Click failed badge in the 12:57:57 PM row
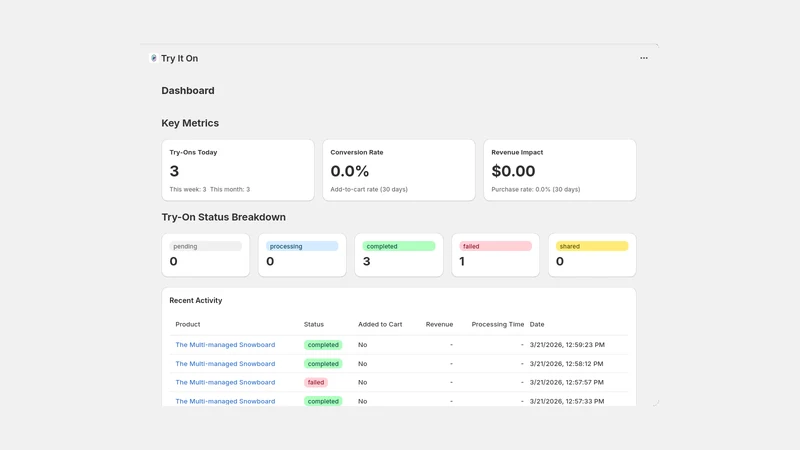Viewport: 800px width, 450px height. point(316,382)
